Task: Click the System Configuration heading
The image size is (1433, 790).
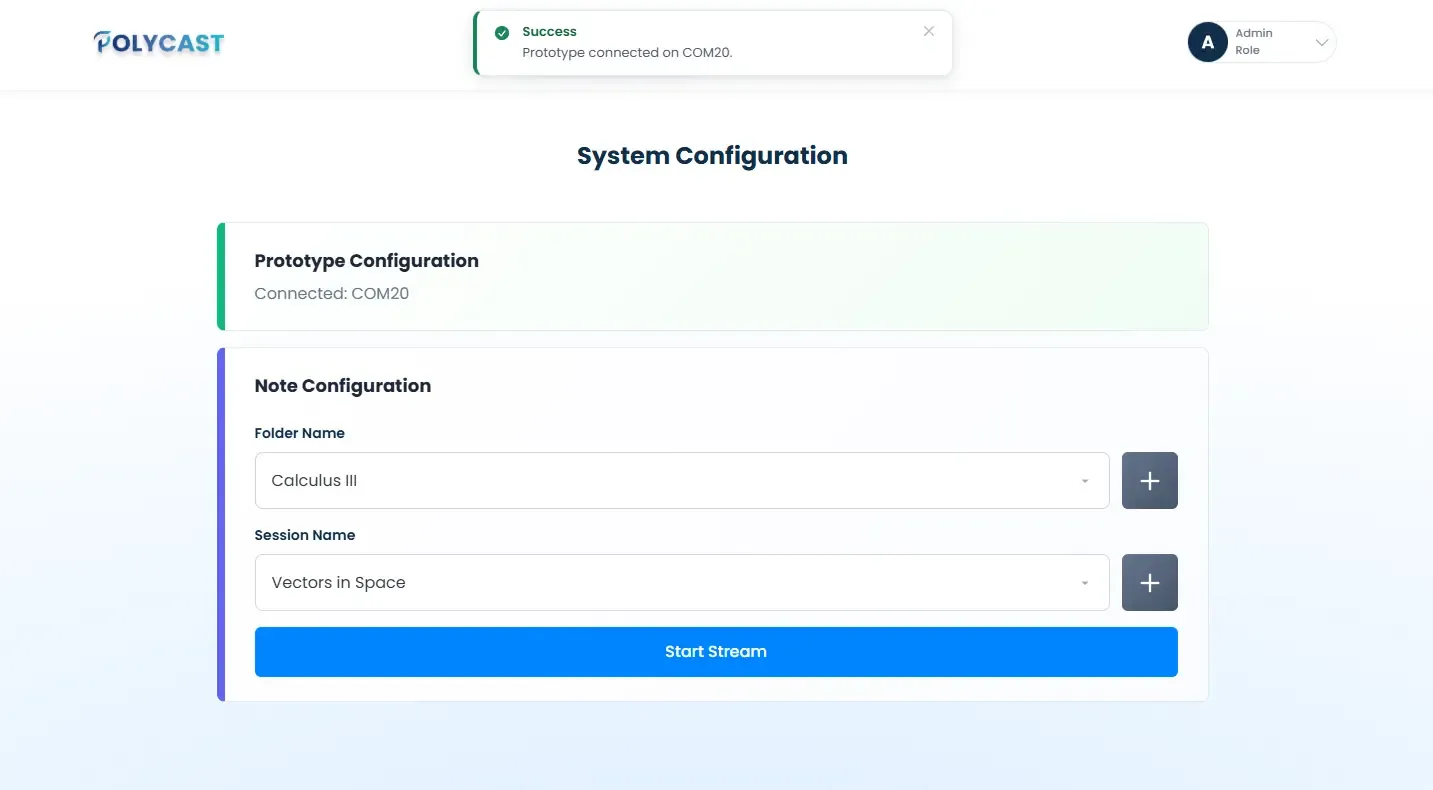Action: tap(712, 156)
